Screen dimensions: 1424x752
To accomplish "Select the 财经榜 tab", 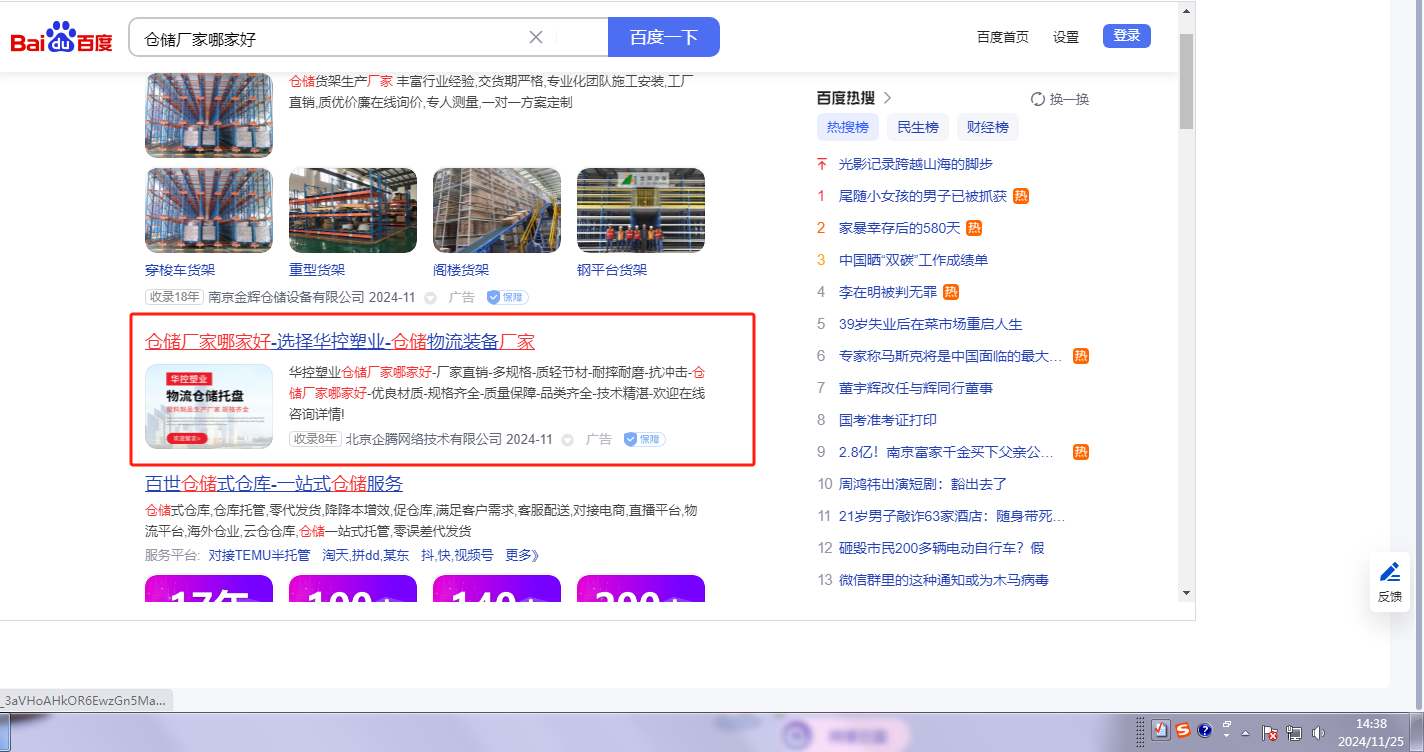I will (x=987, y=127).
